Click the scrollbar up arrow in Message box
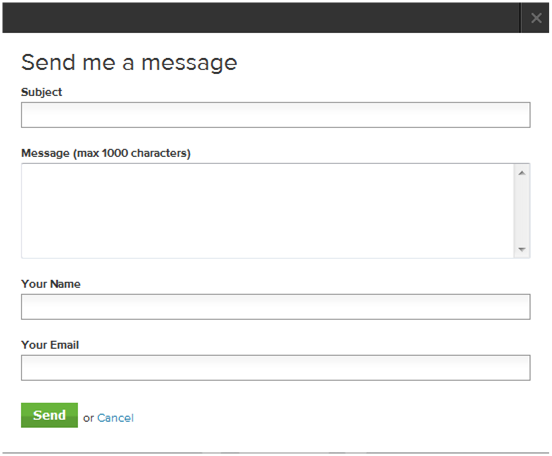Viewport: 552px width, 456px height. point(522,173)
